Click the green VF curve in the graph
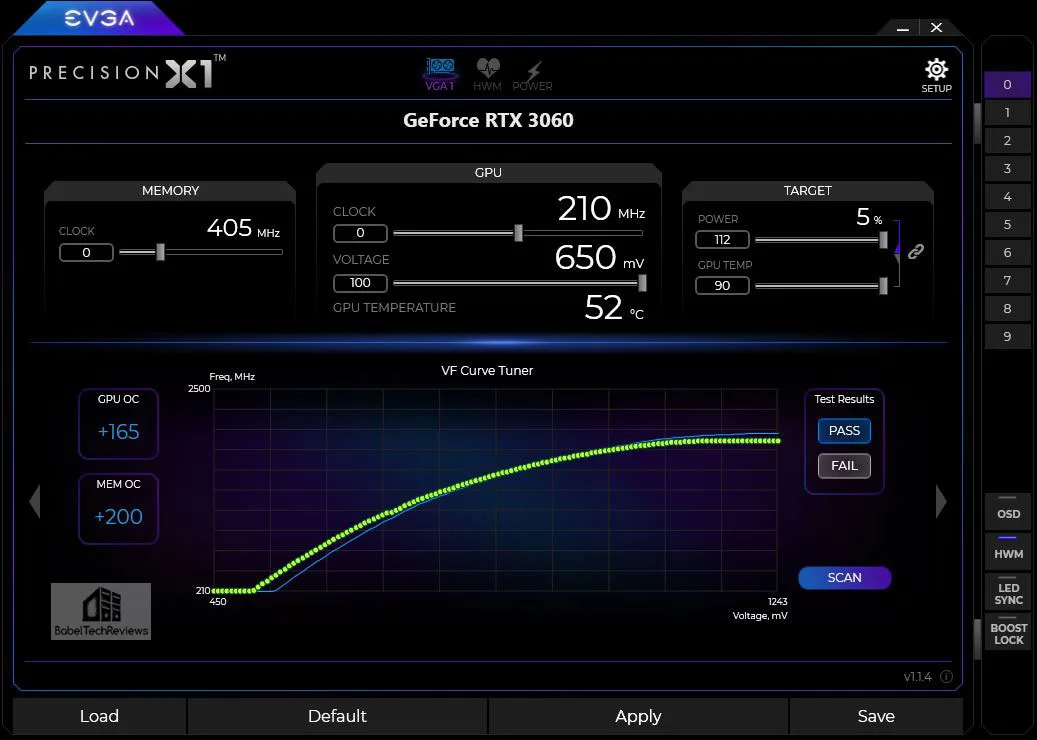The height and width of the screenshot is (740, 1037). click(x=496, y=475)
